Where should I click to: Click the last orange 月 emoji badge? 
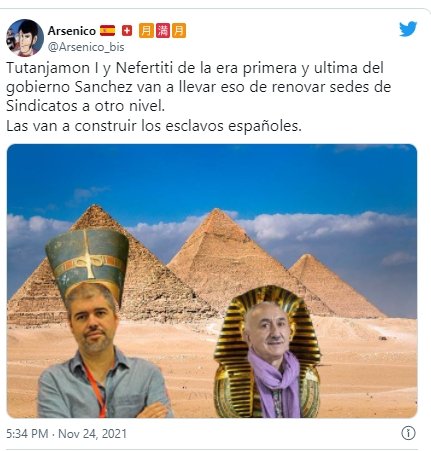(179, 31)
